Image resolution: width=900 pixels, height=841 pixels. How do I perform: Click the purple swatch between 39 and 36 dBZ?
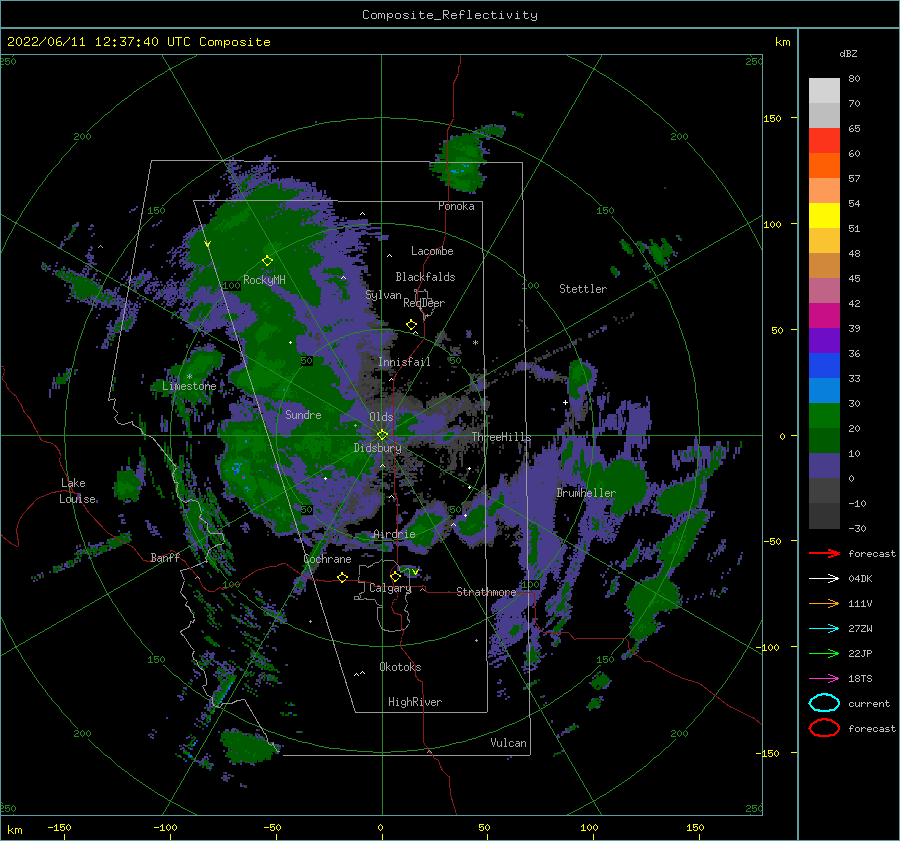pyautogui.click(x=824, y=341)
